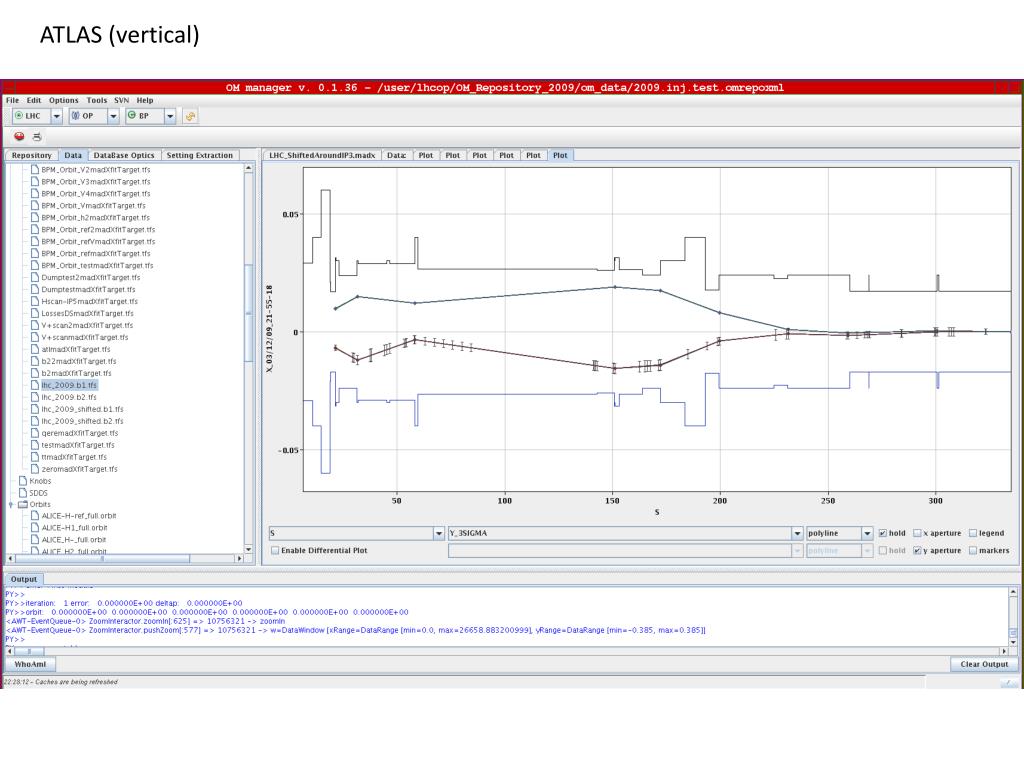Viewport: 1024px width, 768px height.
Task: Select file lhc_2009.b1.tfs
Action: pos(69,385)
